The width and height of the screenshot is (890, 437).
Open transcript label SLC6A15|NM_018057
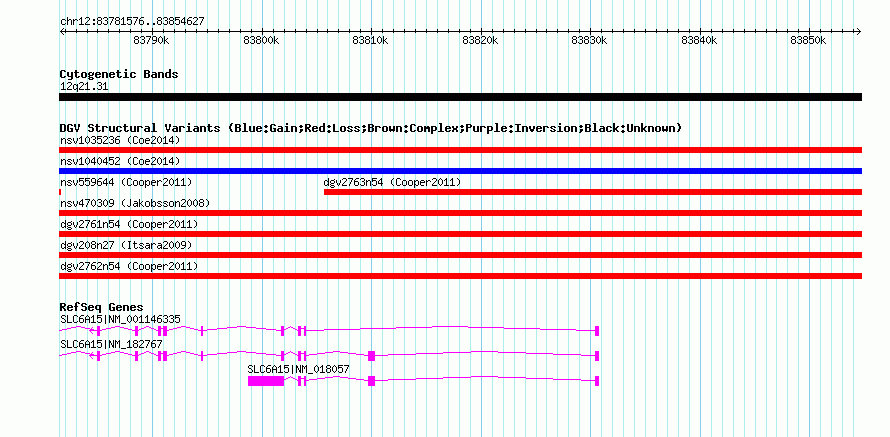[x=299, y=369]
